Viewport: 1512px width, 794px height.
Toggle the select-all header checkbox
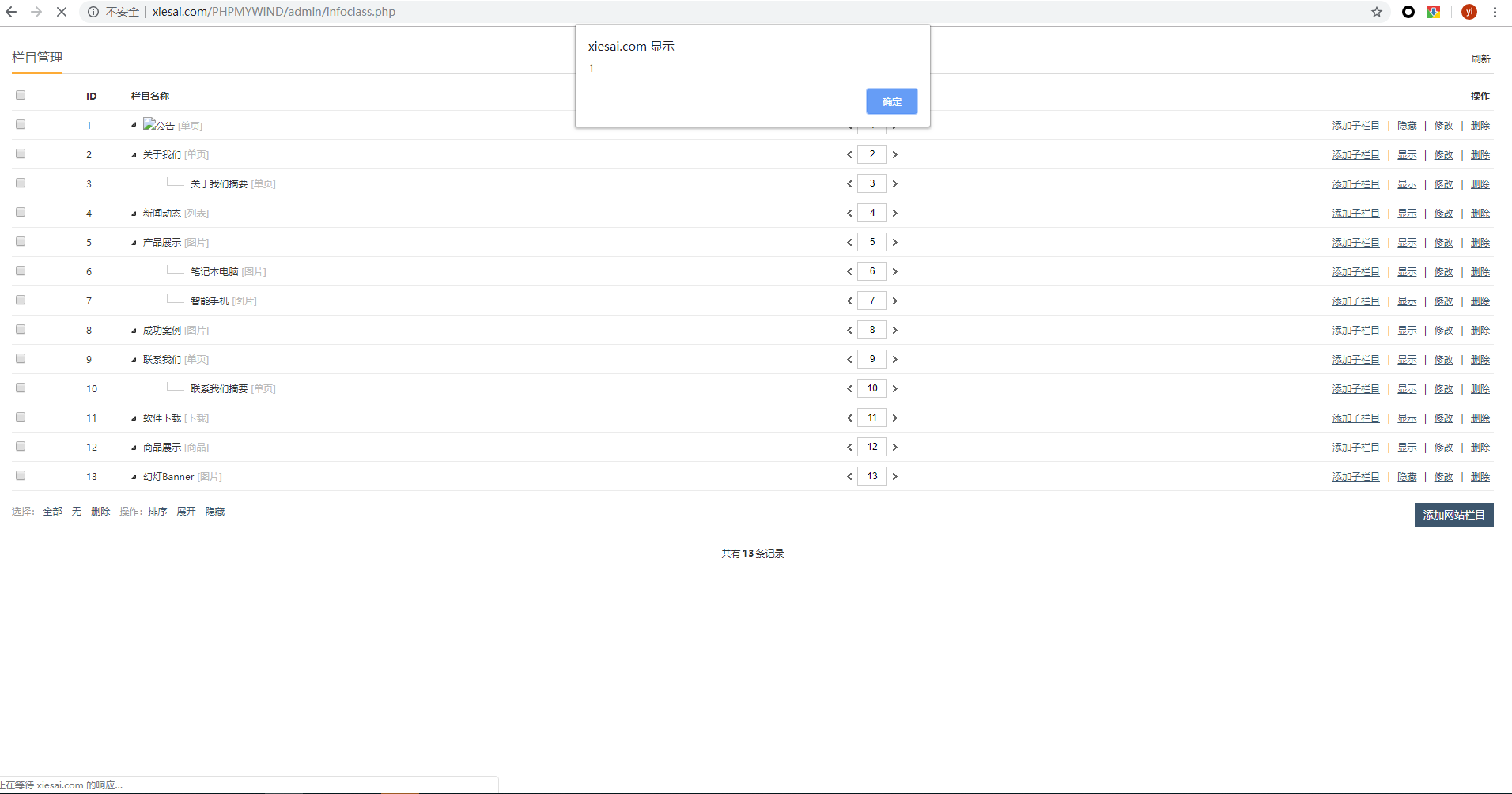21,96
